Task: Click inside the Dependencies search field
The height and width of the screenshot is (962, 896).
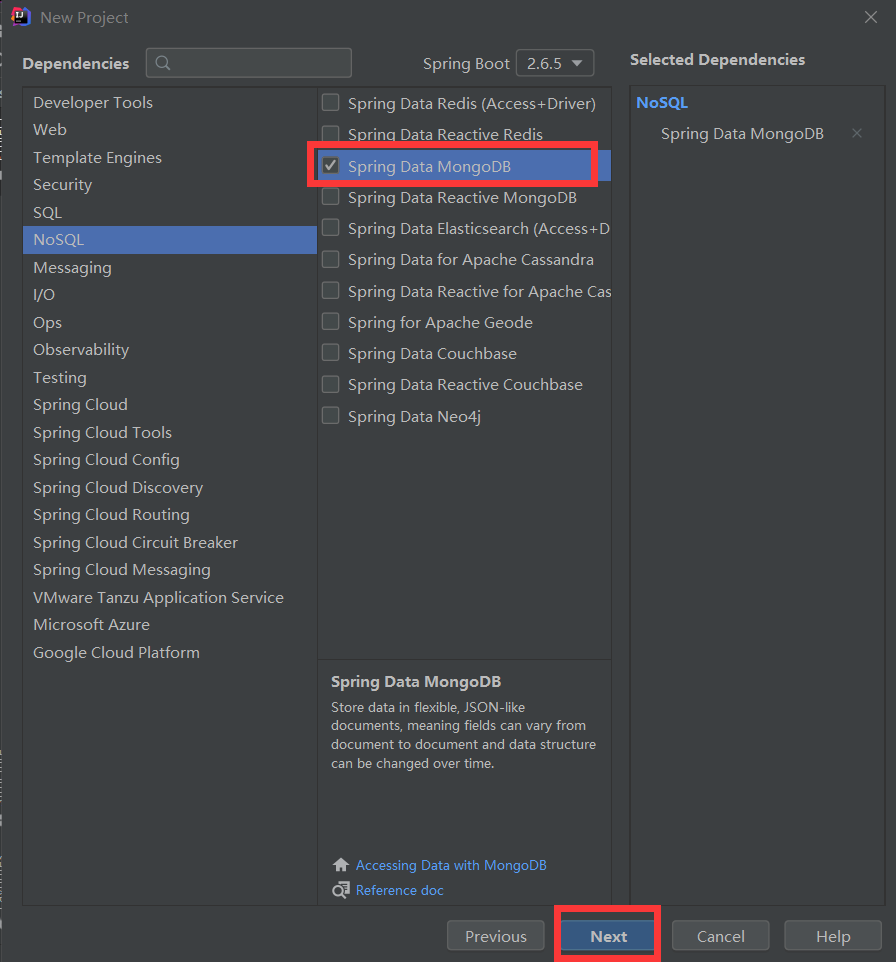Action: click(x=250, y=62)
